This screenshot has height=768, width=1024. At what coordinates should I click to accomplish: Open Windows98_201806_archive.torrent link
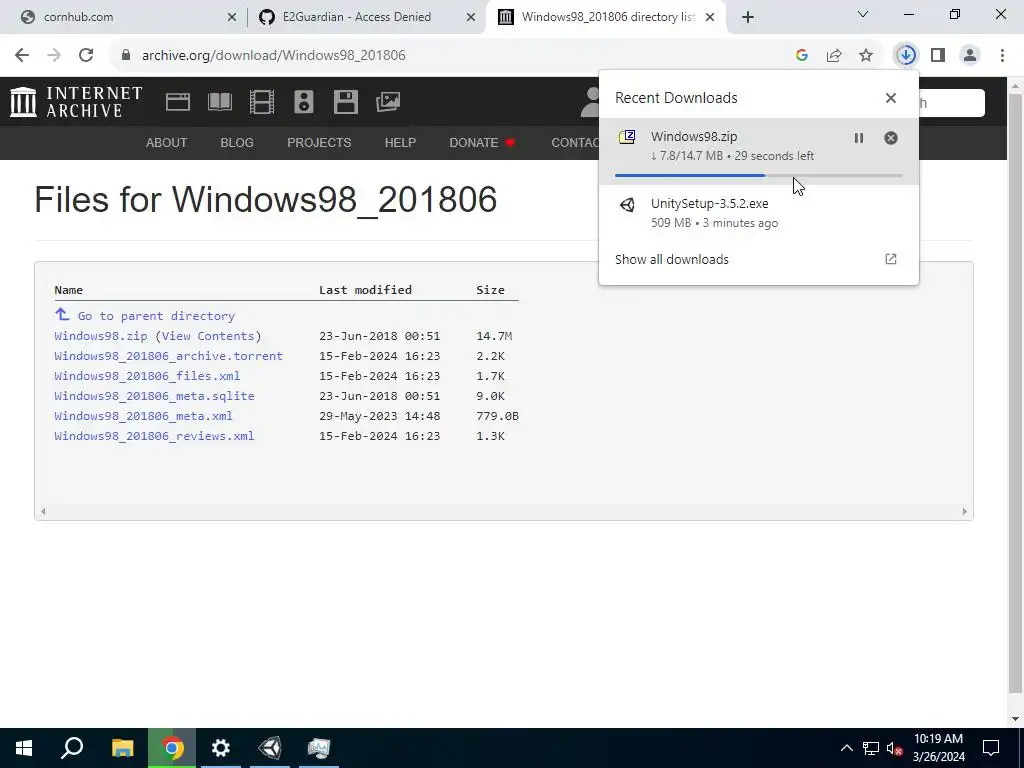coord(168,356)
